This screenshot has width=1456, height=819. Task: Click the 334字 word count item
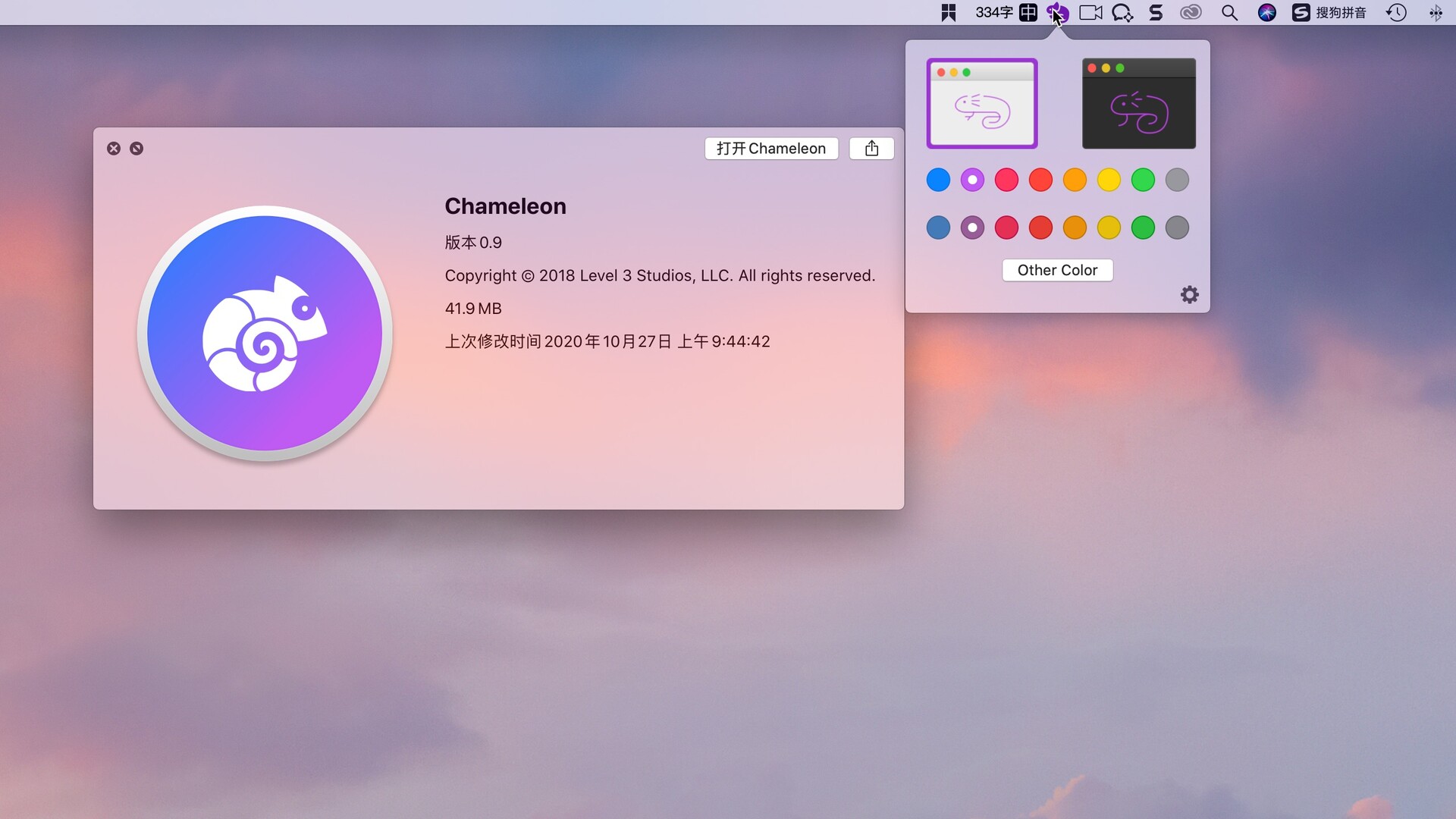point(994,13)
